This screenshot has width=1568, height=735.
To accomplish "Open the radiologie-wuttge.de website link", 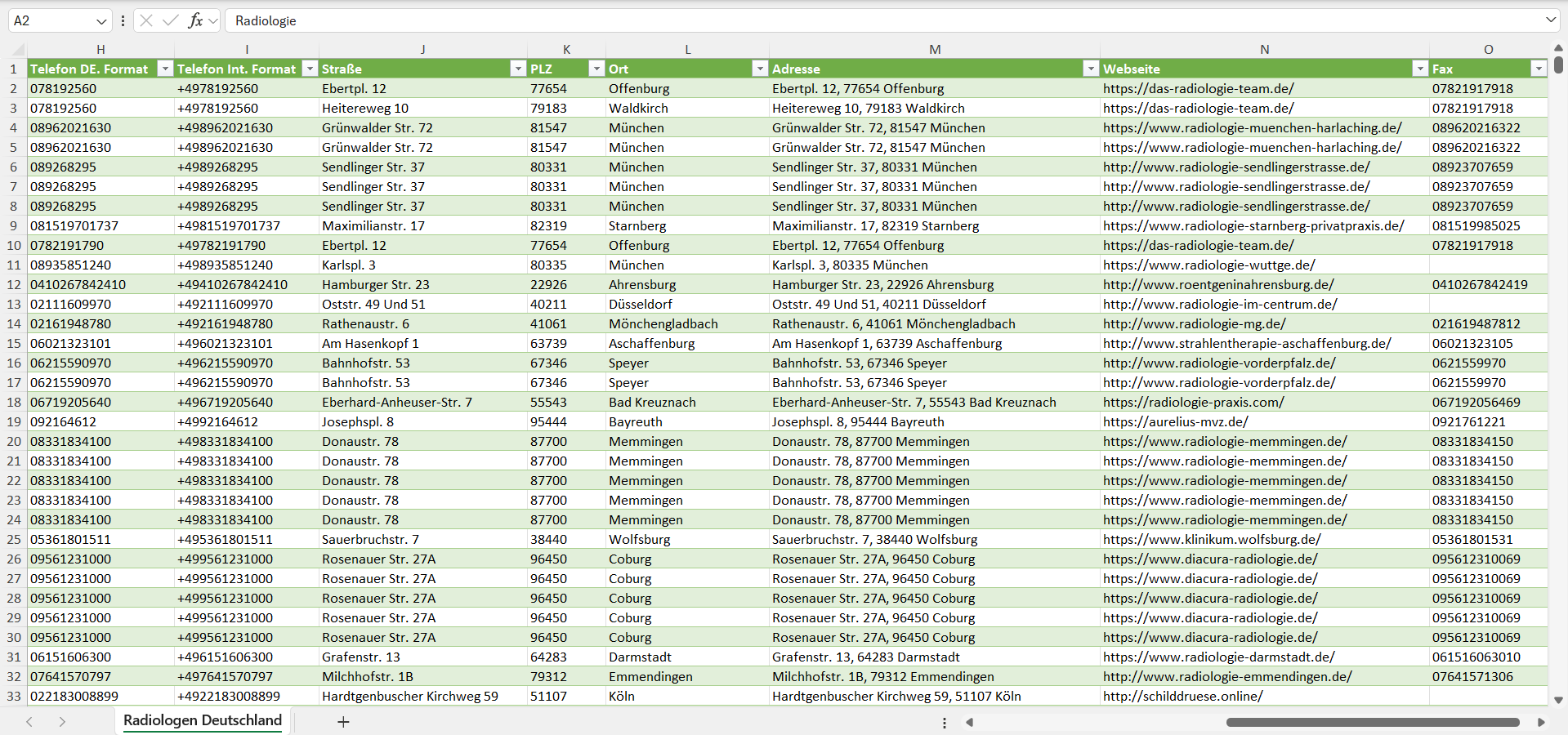I will (x=1208, y=265).
